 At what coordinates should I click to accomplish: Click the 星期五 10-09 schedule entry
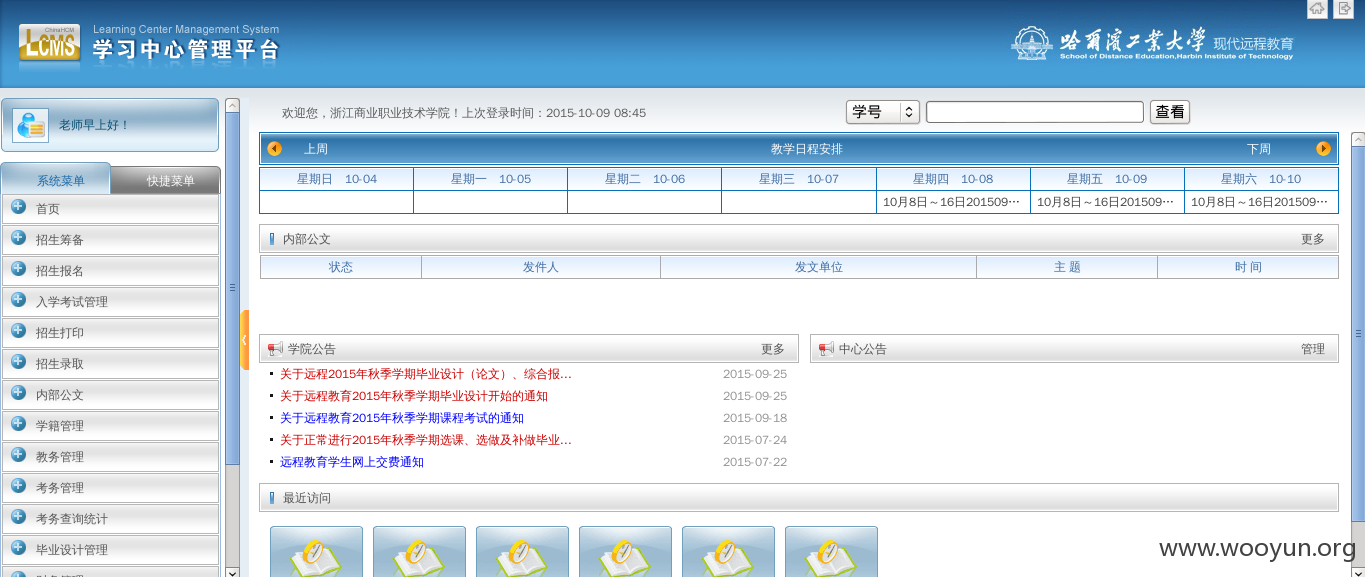point(1106,202)
